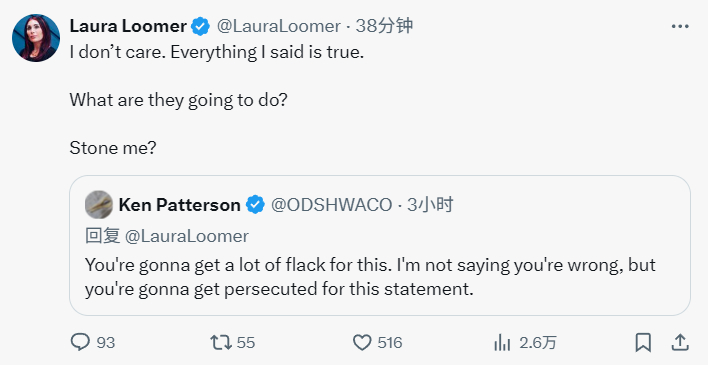Click the 'Stone me?' tweet text
This screenshot has width=708, height=365.
(x=113, y=148)
